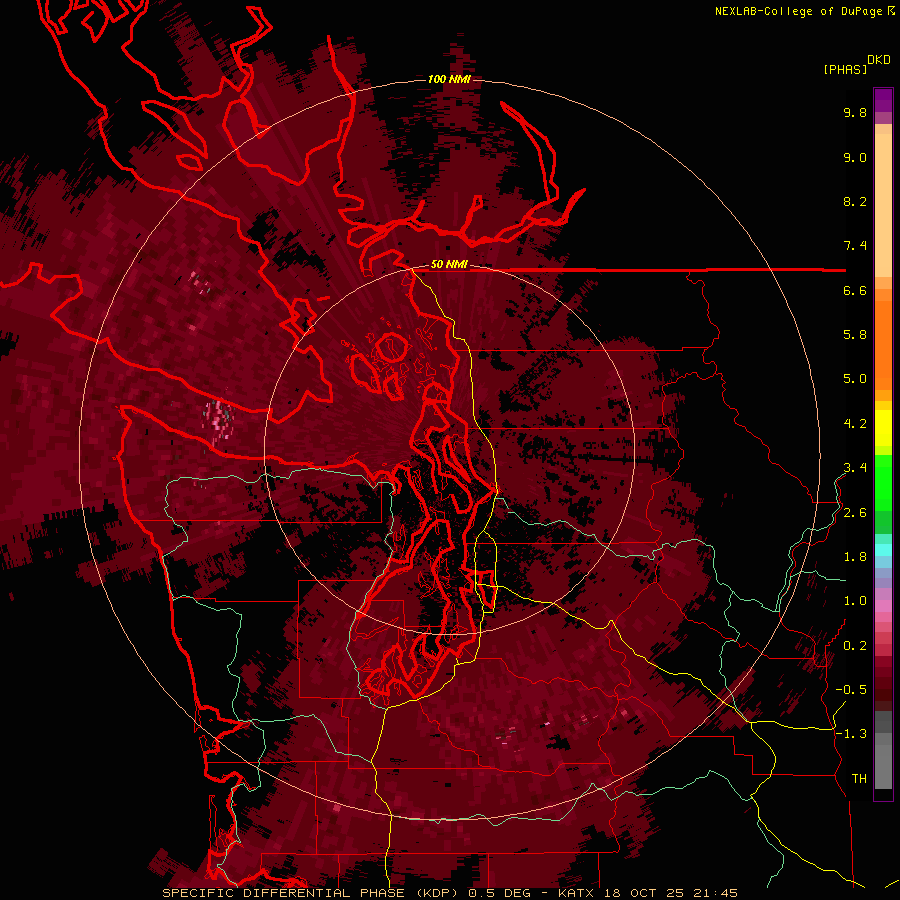This screenshot has height=900, width=900.
Task: Select the 9.8 value on the scale
Action: point(855,112)
